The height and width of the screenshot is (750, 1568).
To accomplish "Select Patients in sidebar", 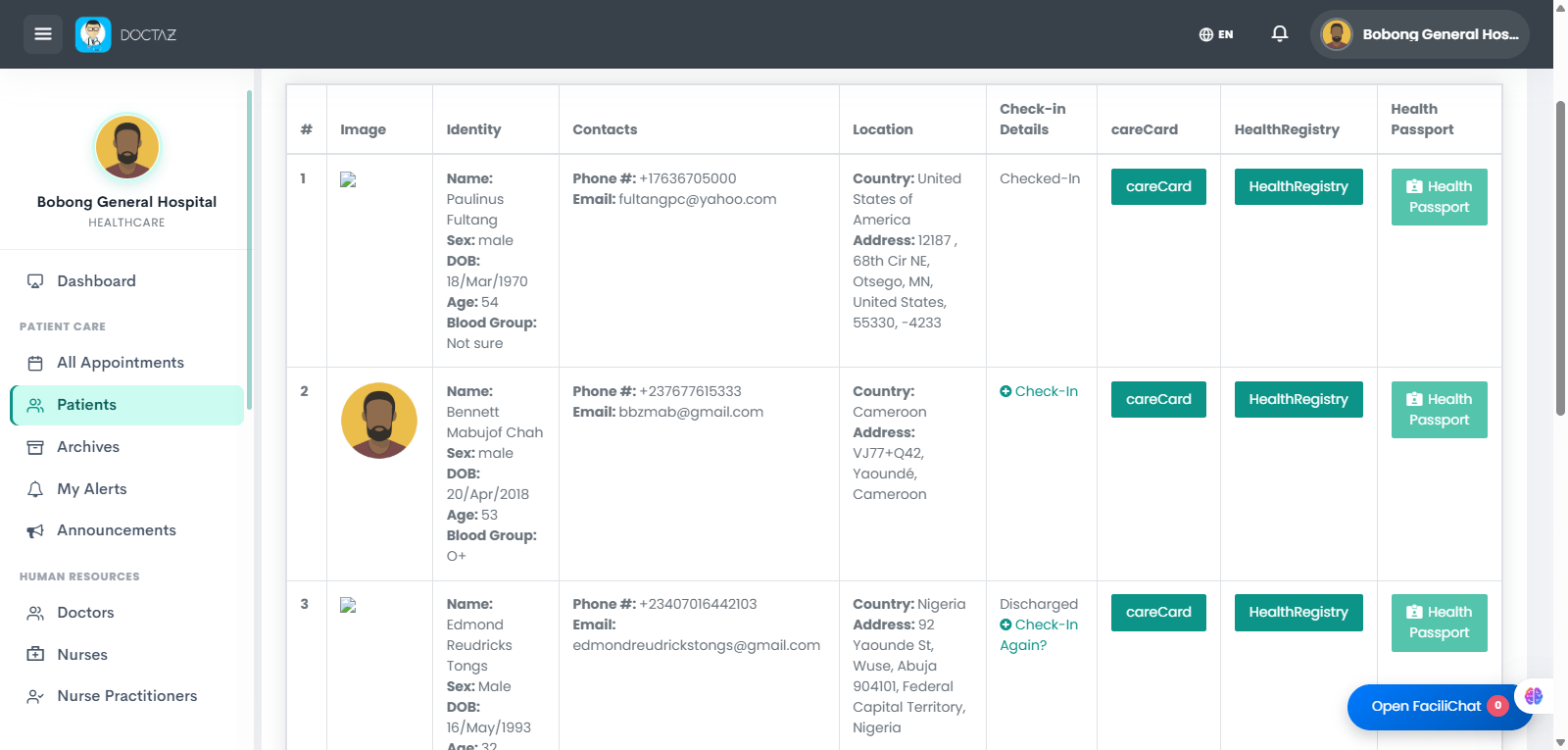I will click(x=127, y=405).
